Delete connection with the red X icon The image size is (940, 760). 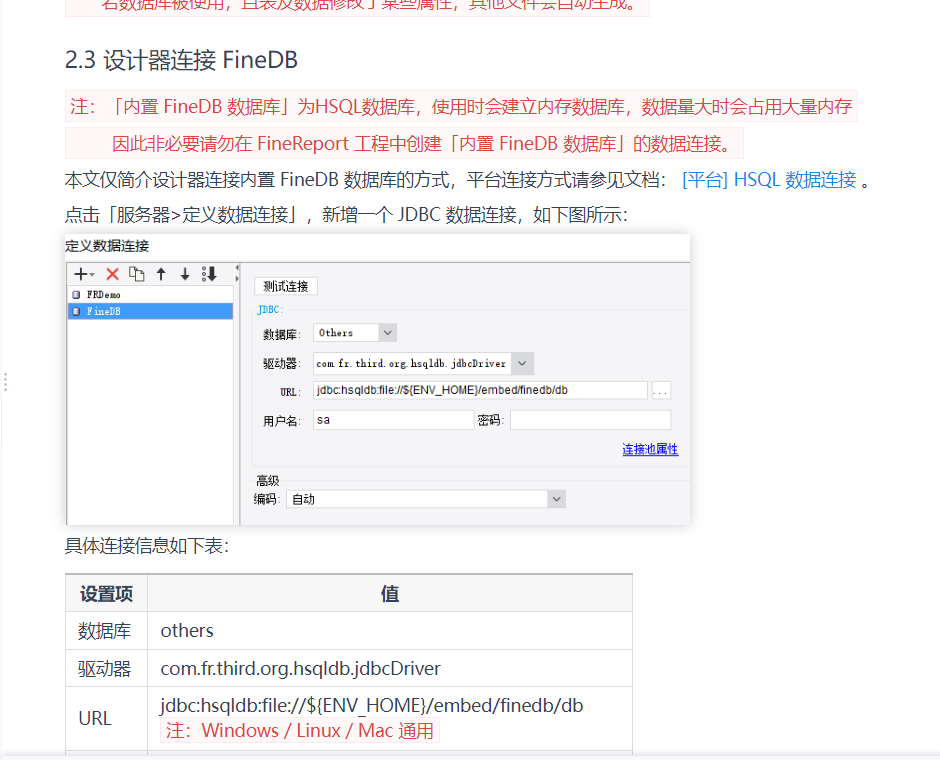tap(112, 275)
